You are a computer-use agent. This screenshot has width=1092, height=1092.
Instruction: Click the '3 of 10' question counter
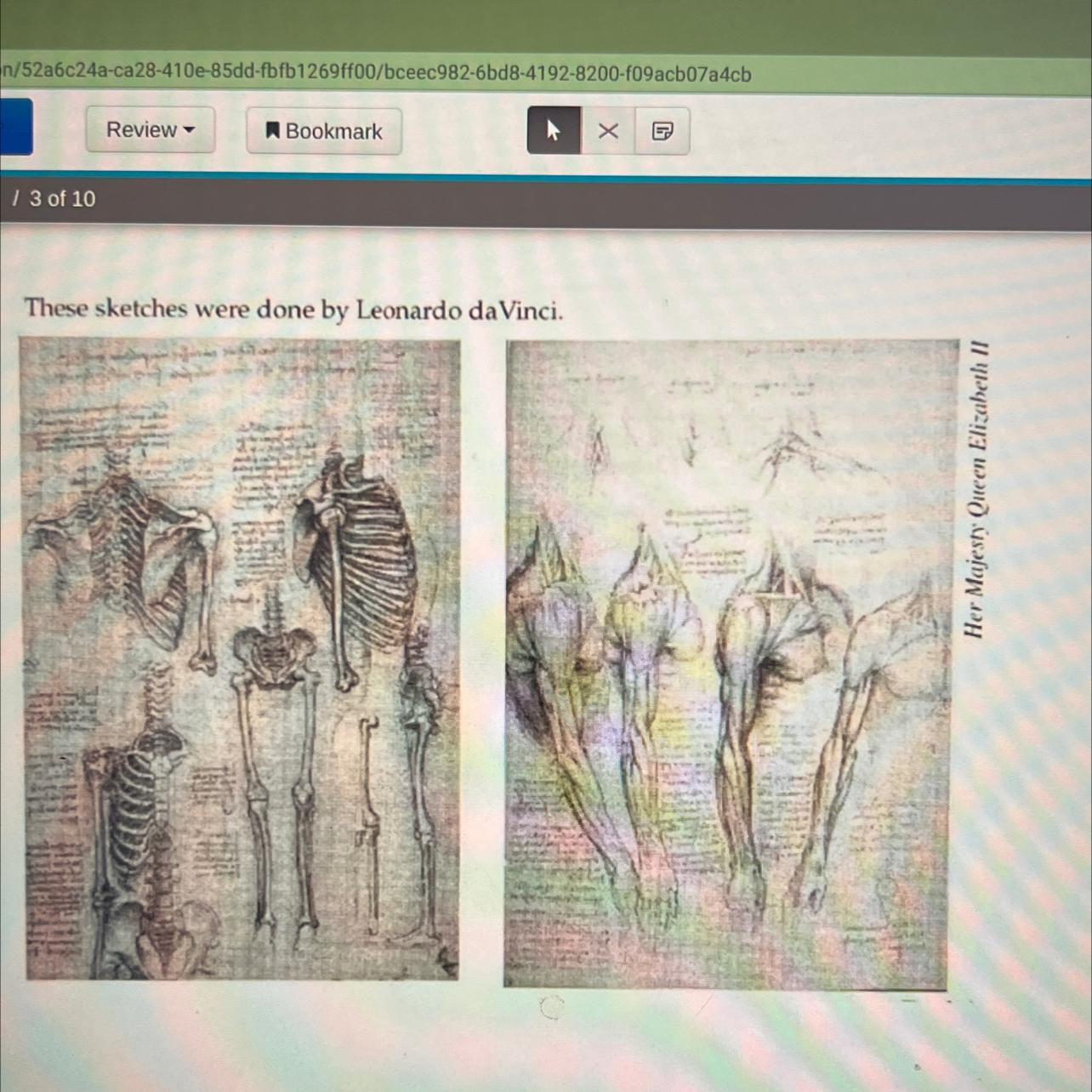(x=62, y=199)
